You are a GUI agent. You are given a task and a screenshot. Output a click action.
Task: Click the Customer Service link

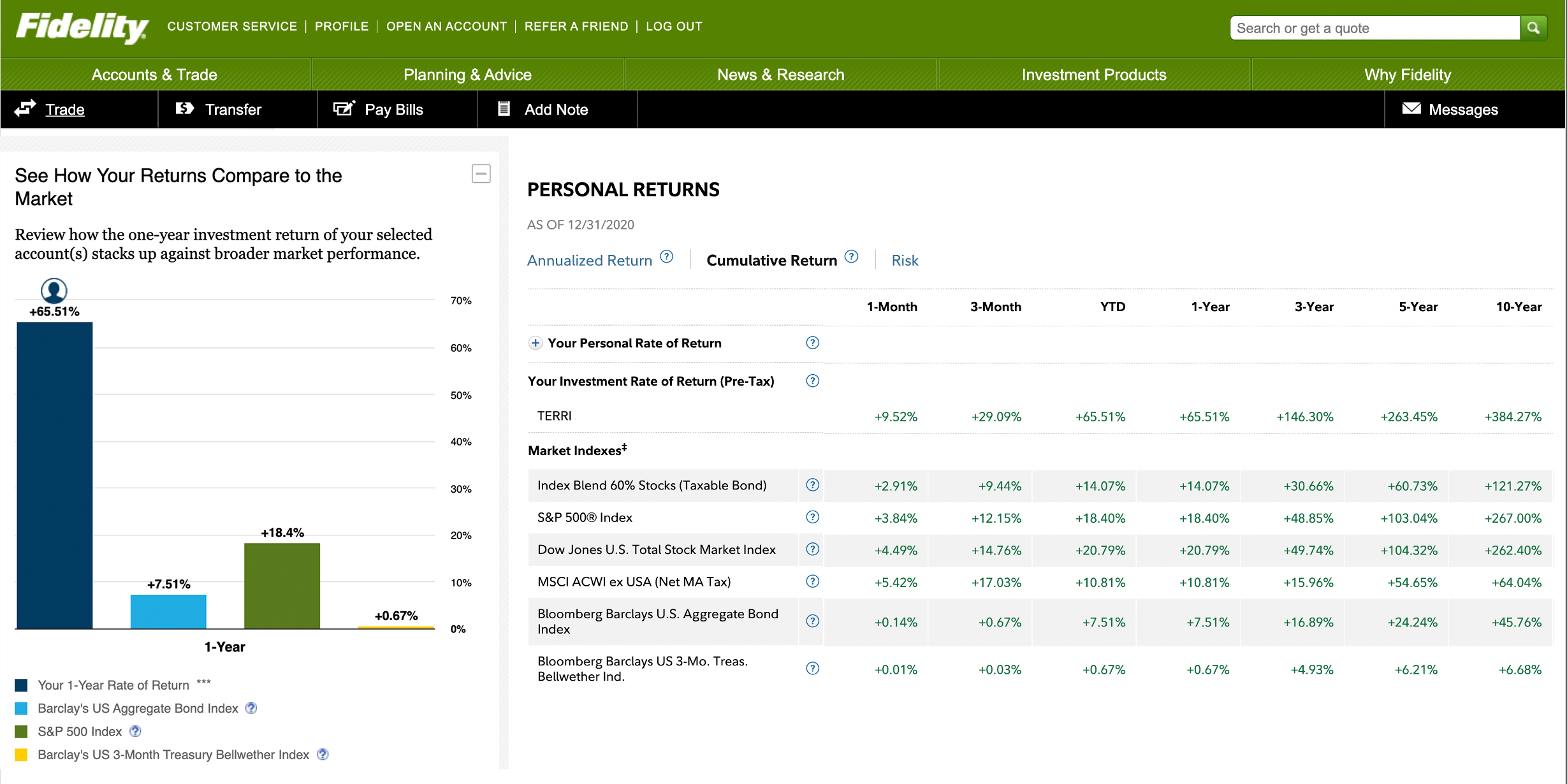(232, 26)
